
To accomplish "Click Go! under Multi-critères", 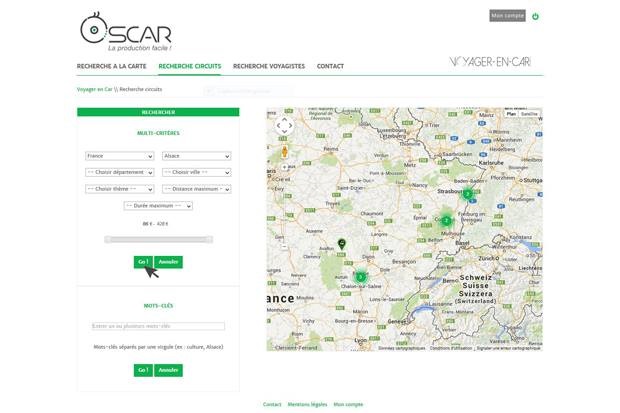I will [x=143, y=262].
